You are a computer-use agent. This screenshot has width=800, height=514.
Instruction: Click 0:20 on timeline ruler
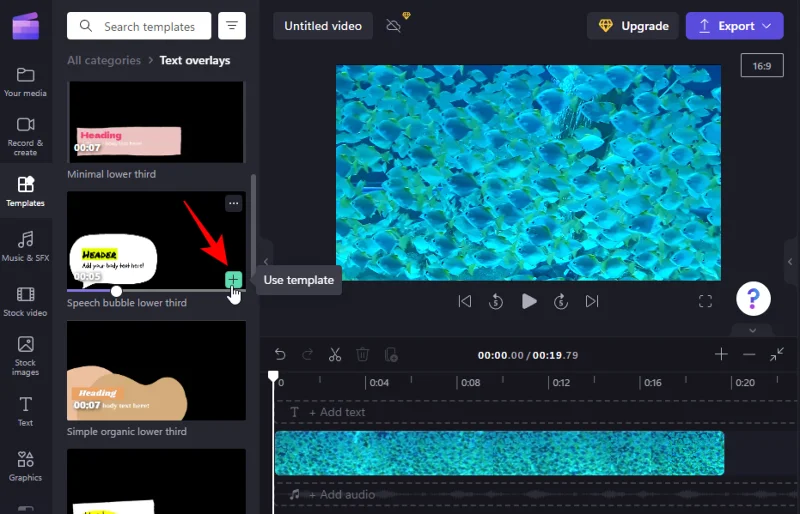coord(745,382)
